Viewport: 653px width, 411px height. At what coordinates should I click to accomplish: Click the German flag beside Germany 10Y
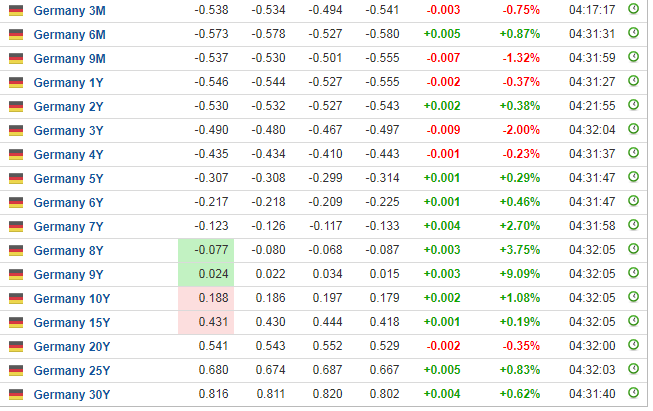(x=16, y=299)
